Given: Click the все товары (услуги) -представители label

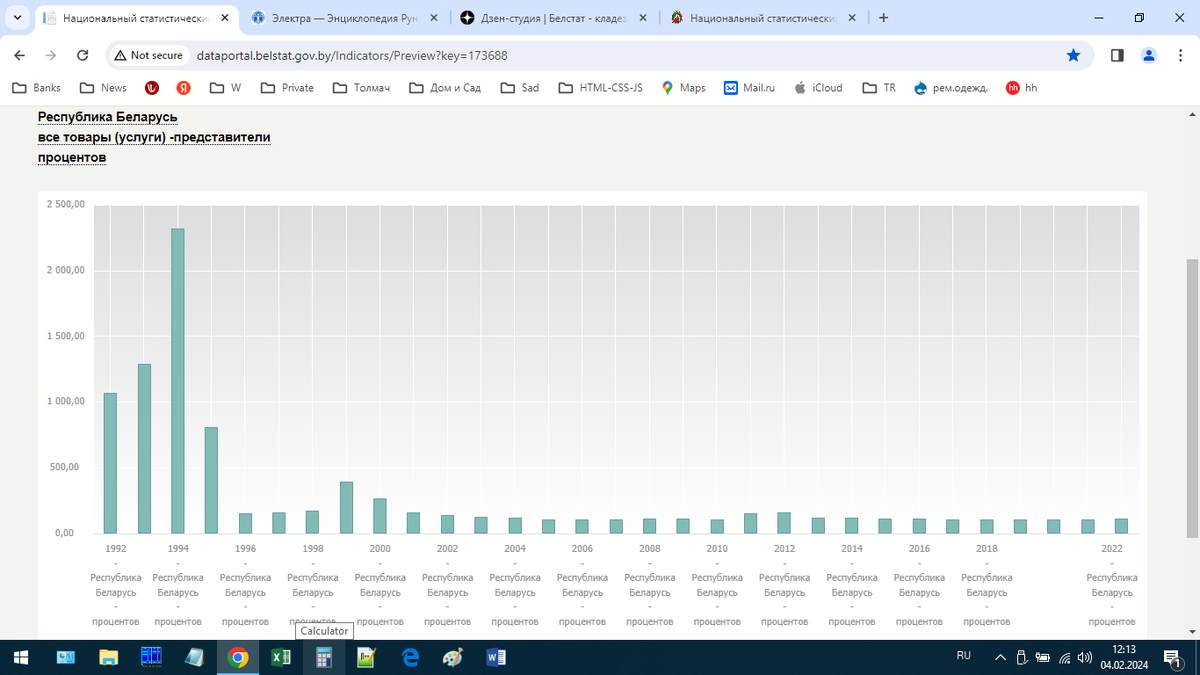Looking at the screenshot, I should pos(154,137).
